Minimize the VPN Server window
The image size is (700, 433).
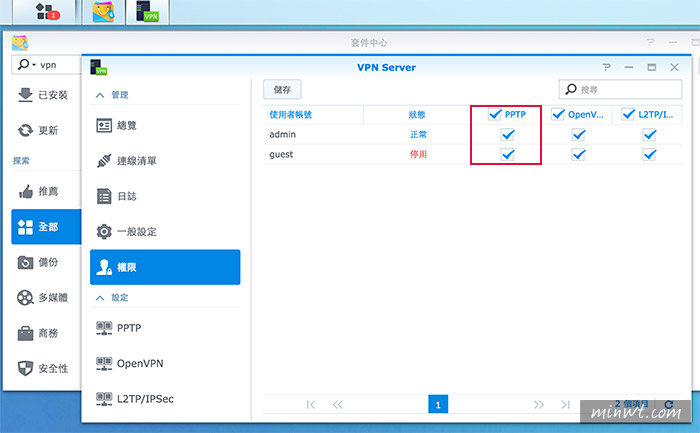click(629, 67)
